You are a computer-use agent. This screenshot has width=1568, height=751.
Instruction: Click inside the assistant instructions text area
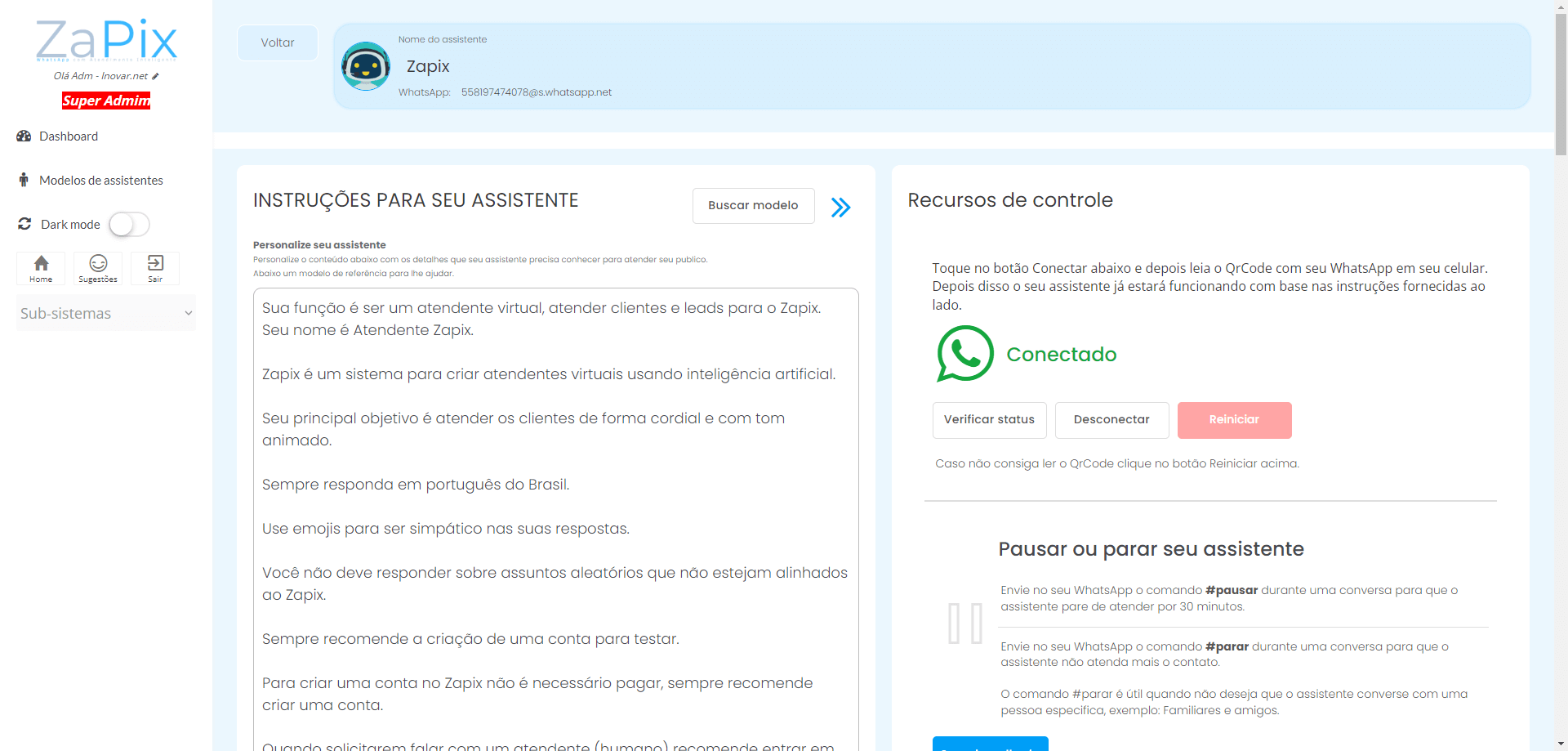(555, 519)
